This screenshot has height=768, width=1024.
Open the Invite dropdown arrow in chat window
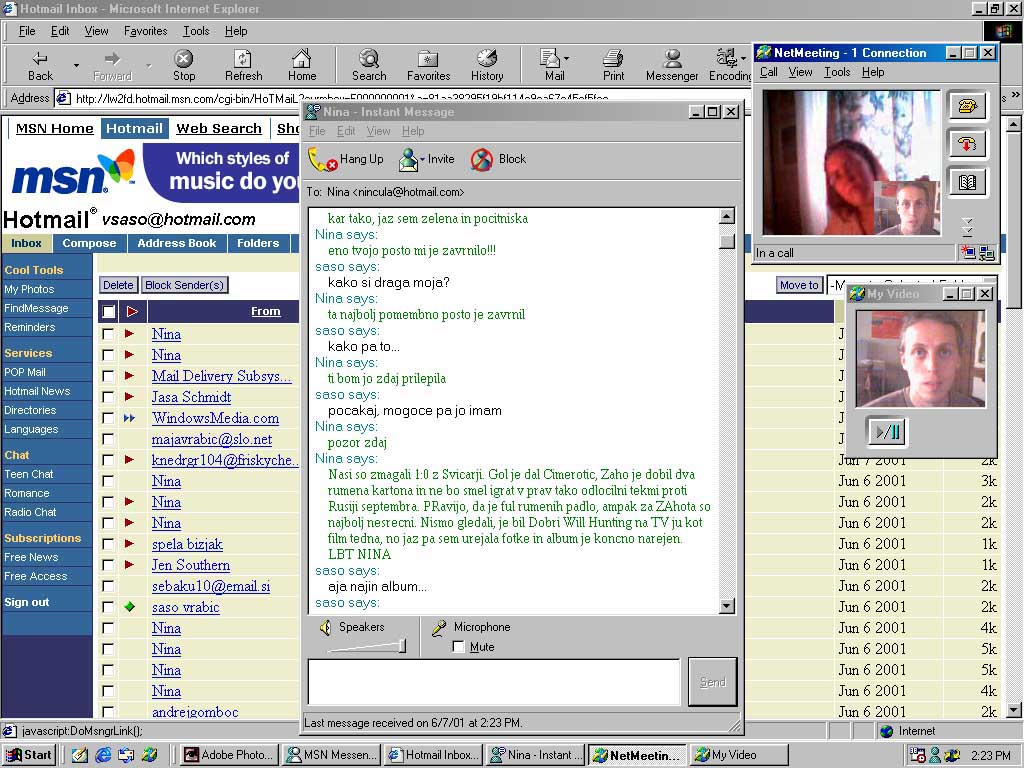point(423,159)
